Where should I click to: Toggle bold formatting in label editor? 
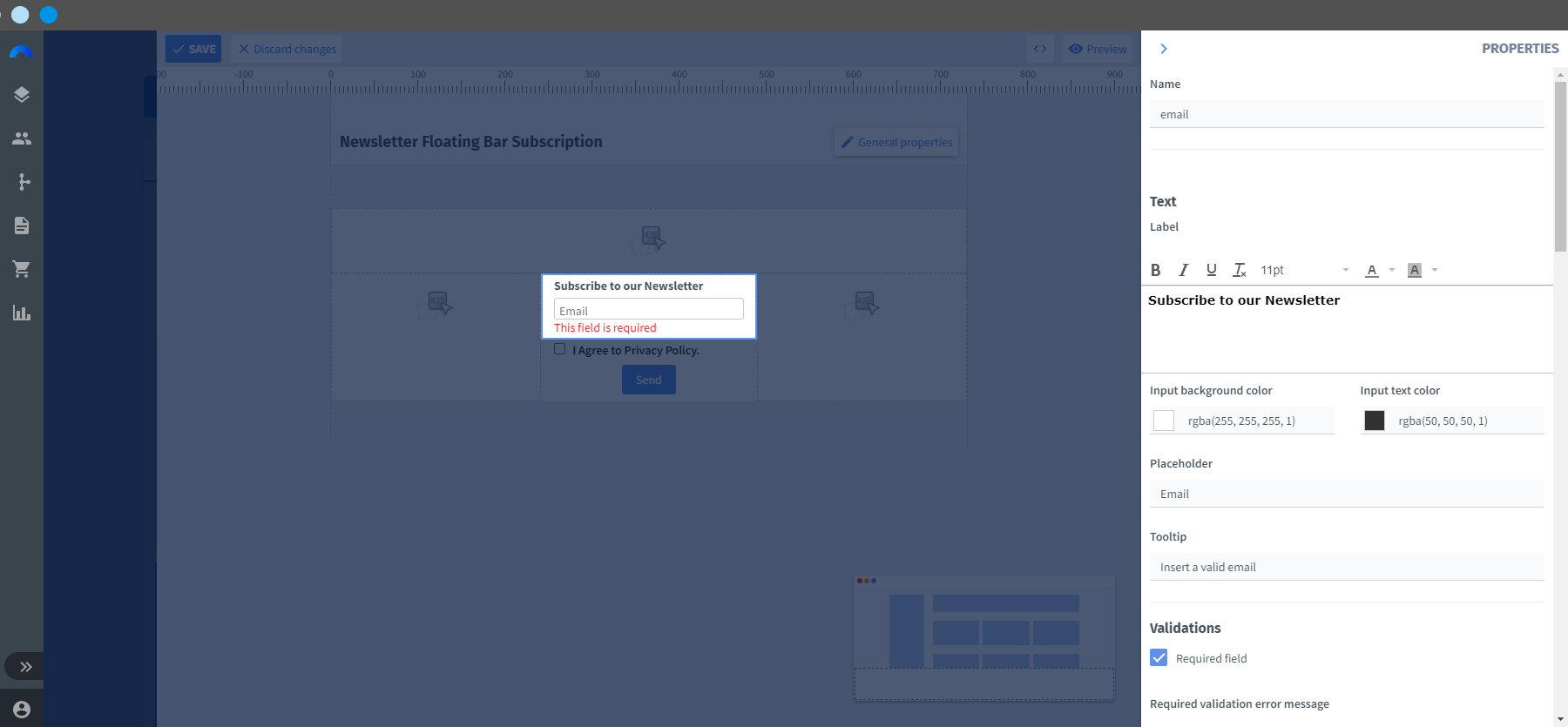coord(1156,270)
